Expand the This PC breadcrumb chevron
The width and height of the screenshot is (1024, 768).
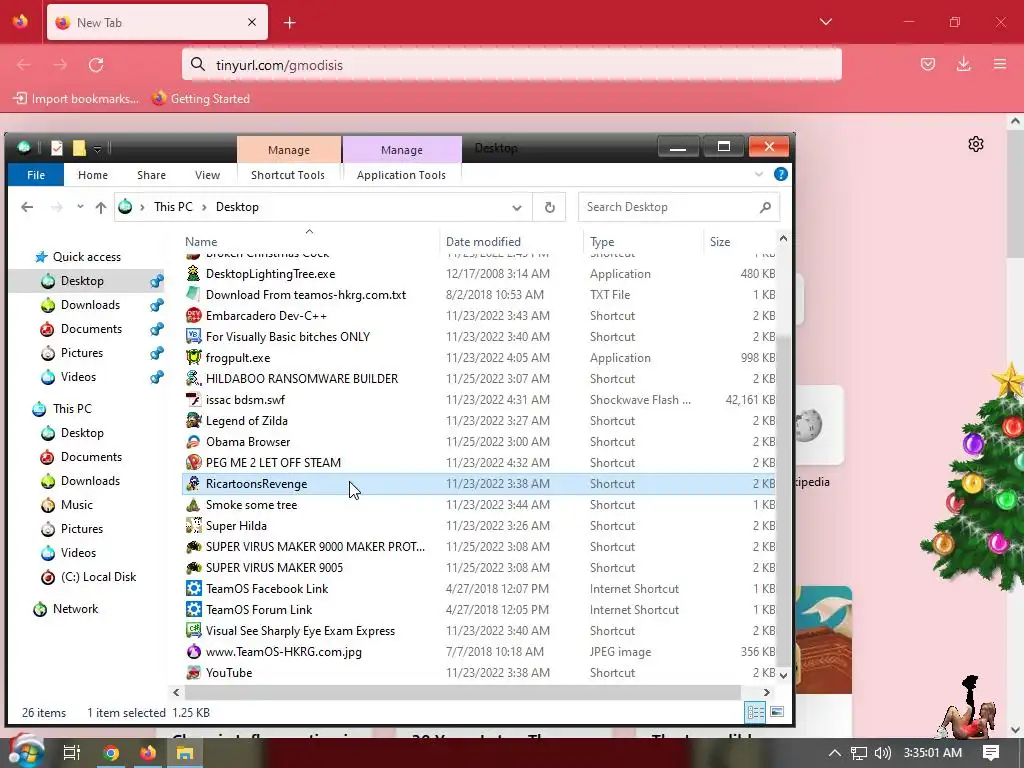[x=204, y=207]
